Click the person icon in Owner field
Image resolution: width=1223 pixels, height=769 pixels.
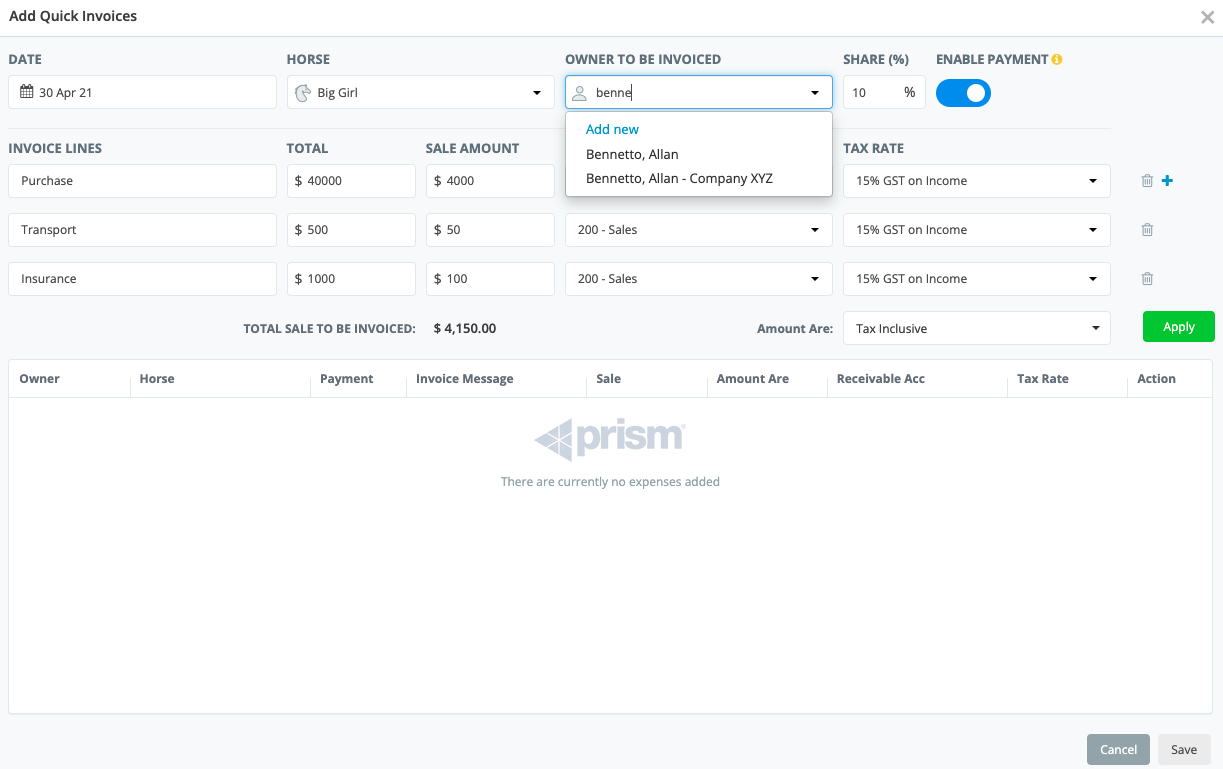click(x=579, y=93)
